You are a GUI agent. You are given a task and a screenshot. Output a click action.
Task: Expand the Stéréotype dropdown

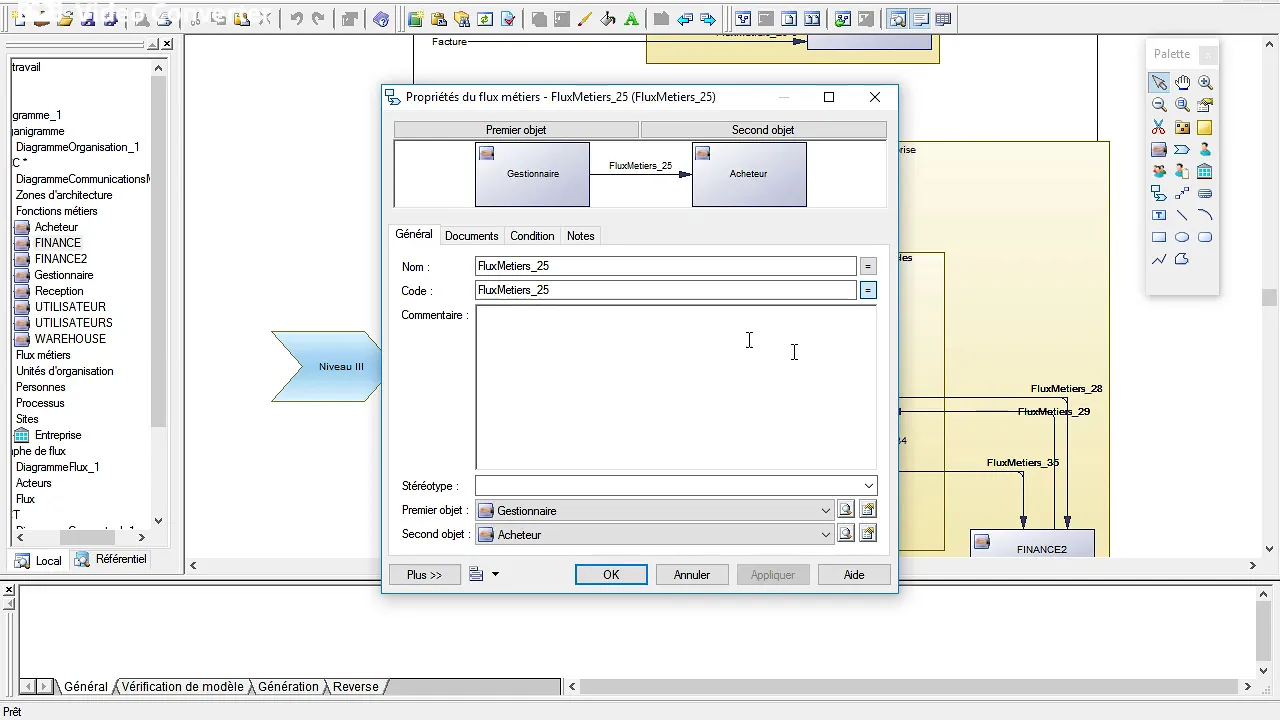click(868, 486)
